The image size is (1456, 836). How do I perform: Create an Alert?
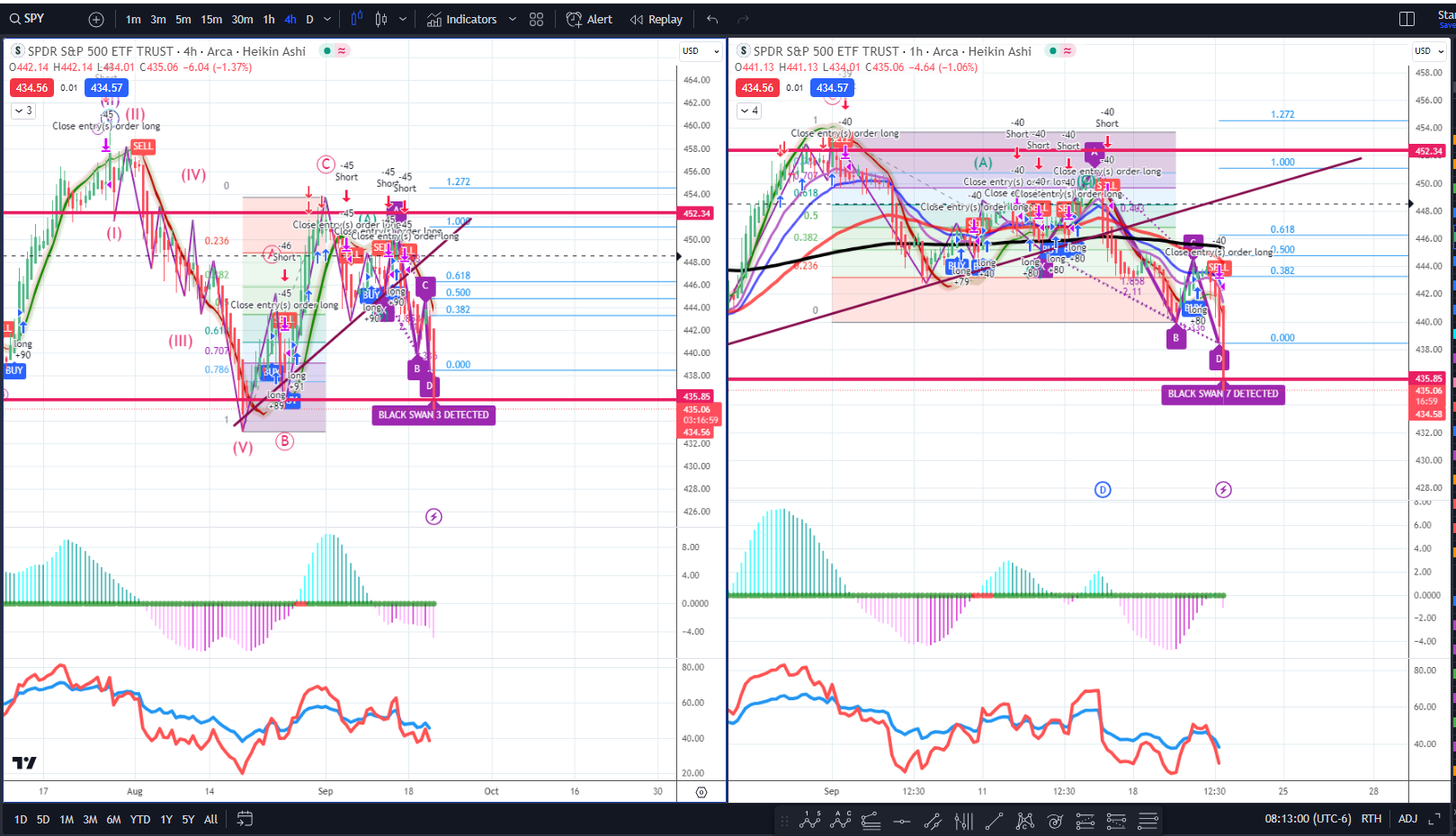[x=589, y=19]
